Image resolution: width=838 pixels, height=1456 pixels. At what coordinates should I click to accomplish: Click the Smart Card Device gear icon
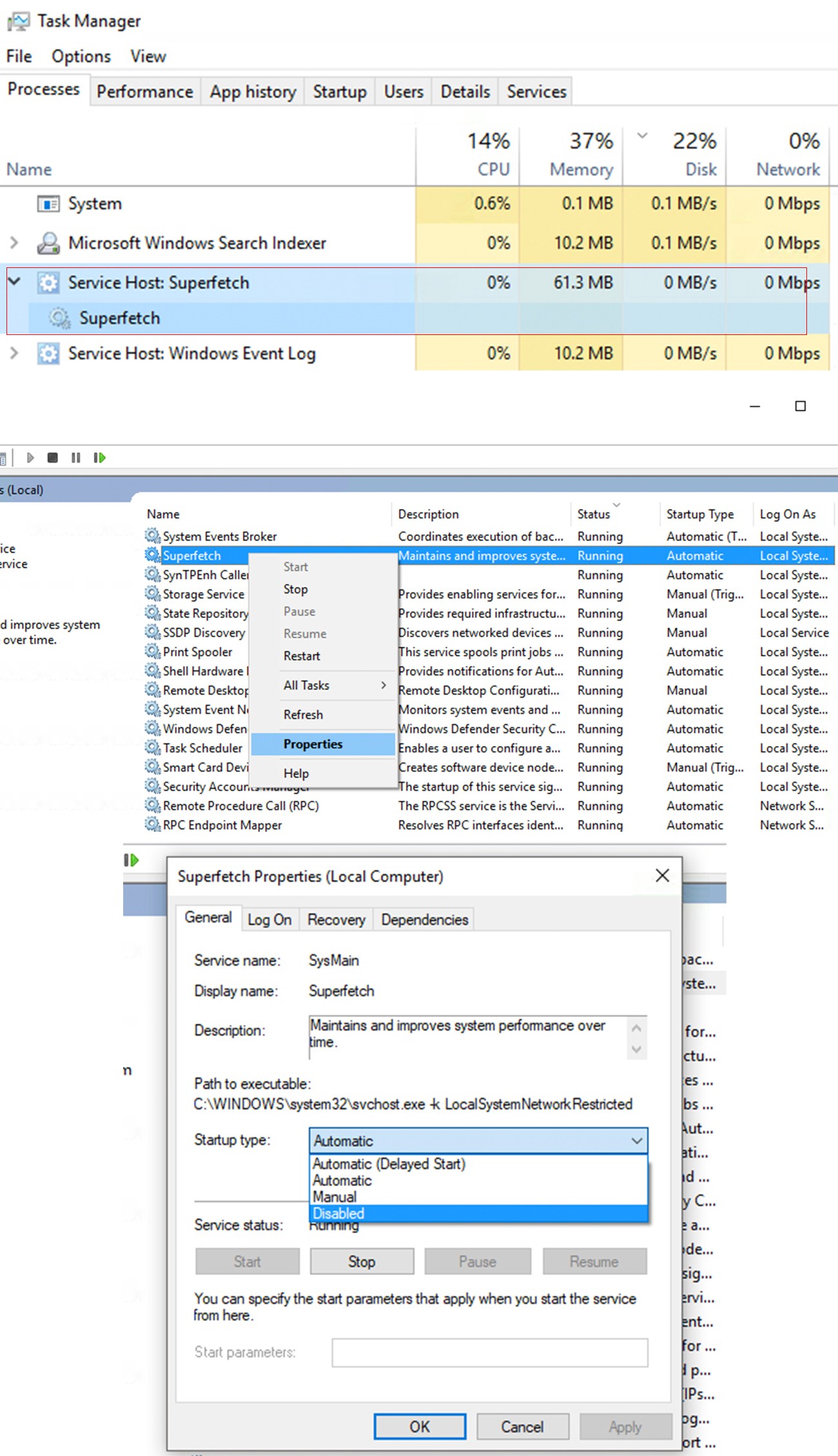point(153,767)
